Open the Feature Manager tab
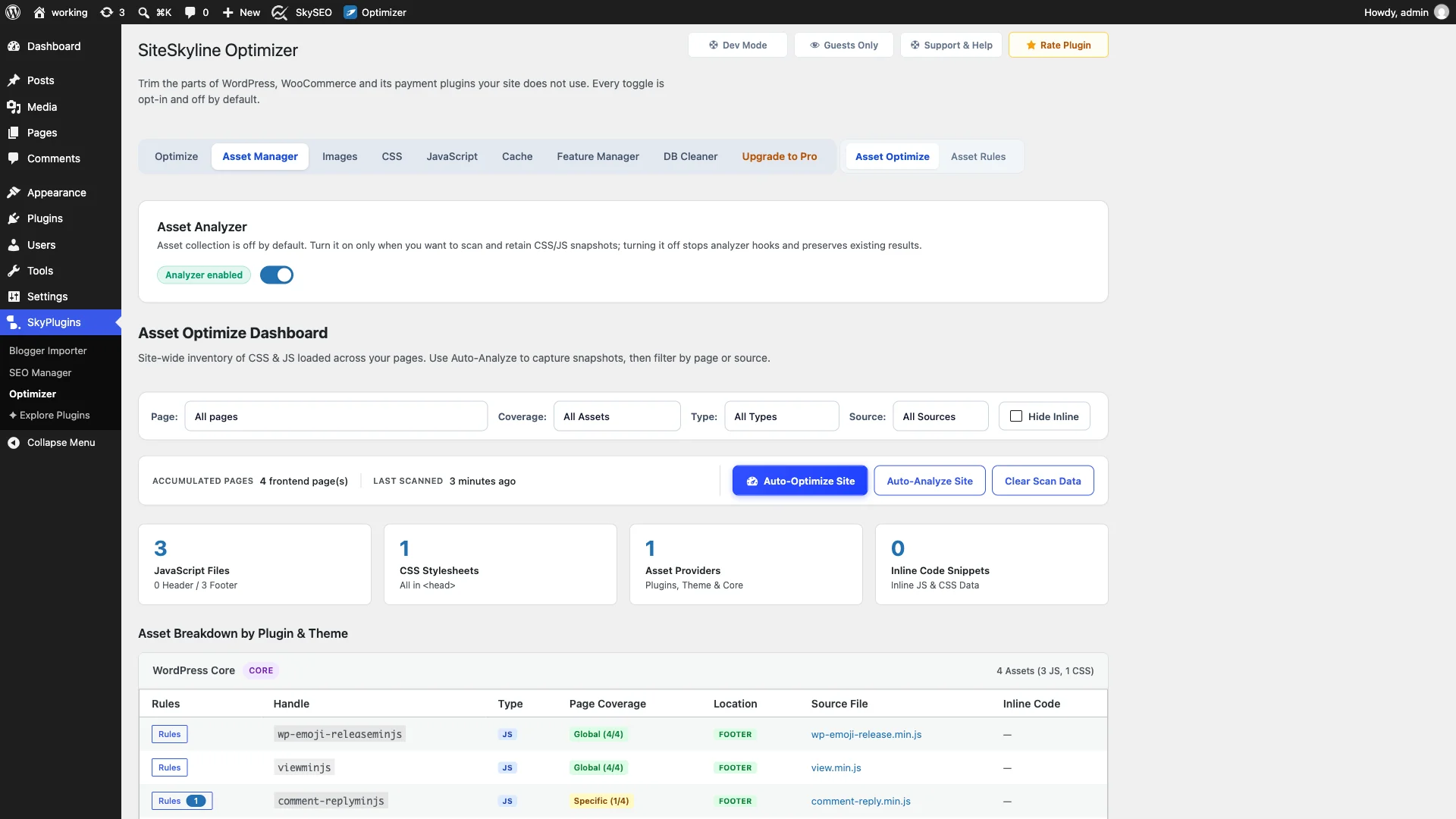The width and height of the screenshot is (1456, 819). (x=598, y=157)
